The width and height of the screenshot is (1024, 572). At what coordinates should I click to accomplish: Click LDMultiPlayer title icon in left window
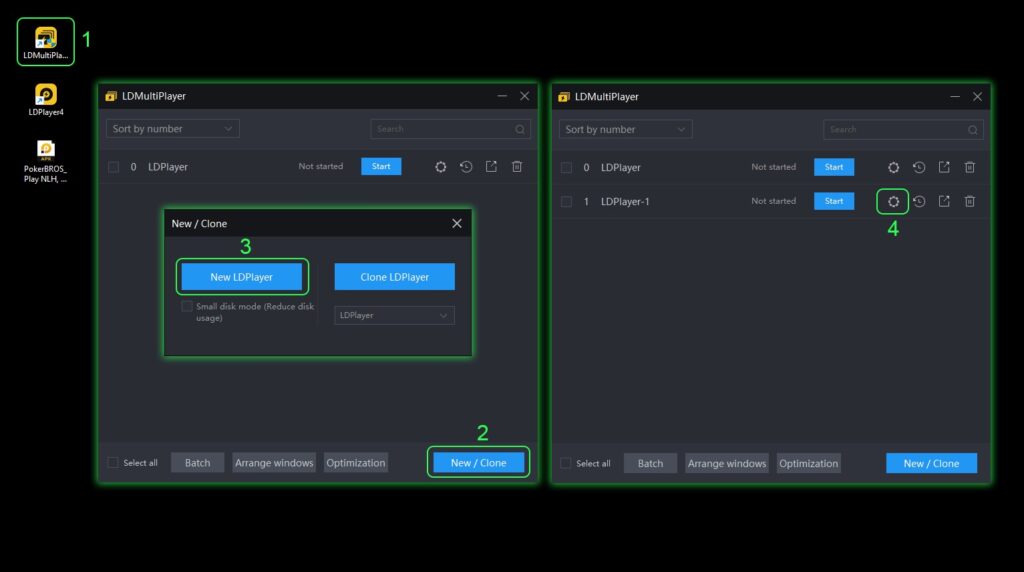[x=111, y=96]
